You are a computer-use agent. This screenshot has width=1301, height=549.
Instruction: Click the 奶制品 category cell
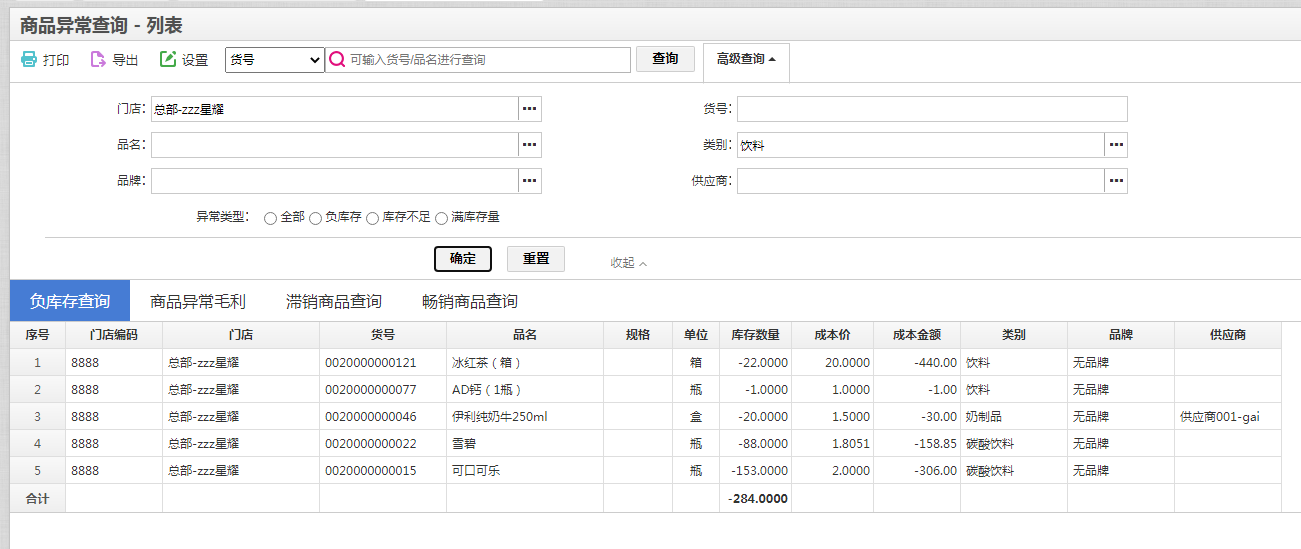(x=1014, y=416)
